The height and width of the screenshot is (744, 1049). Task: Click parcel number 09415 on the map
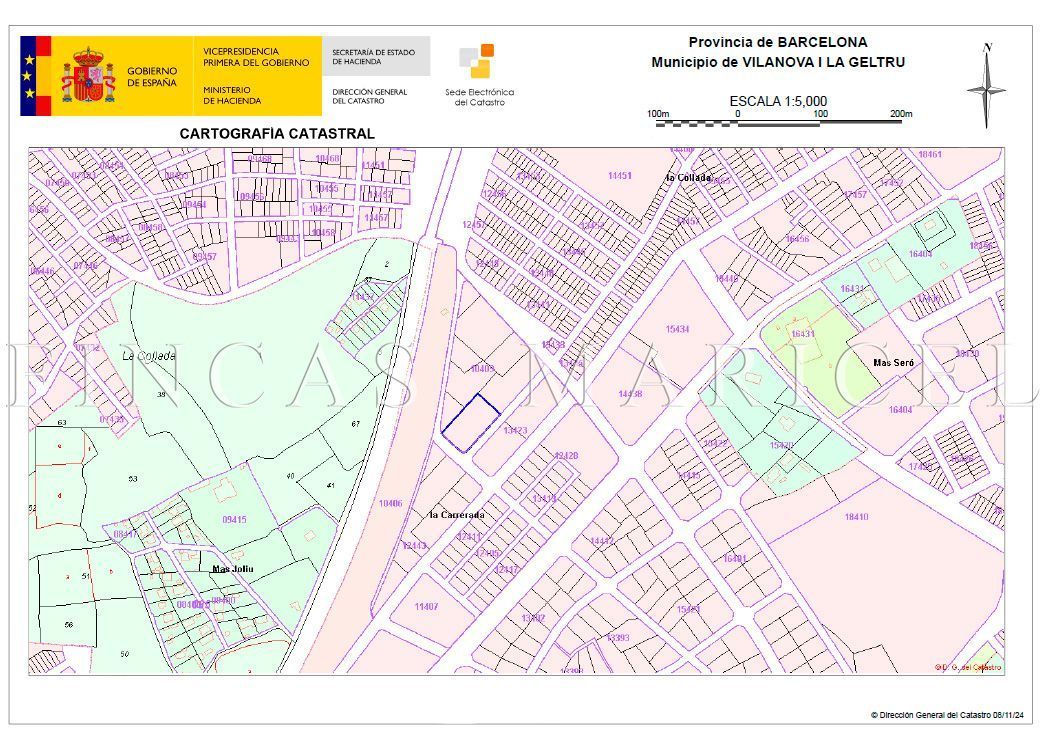234,519
